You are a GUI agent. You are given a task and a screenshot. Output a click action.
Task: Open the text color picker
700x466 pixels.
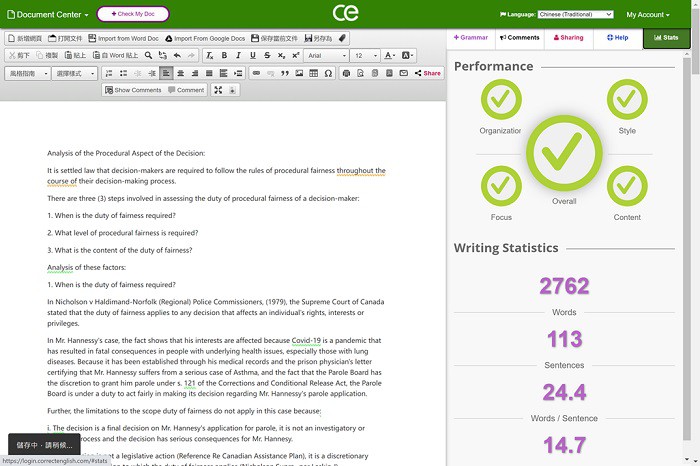(x=390, y=56)
